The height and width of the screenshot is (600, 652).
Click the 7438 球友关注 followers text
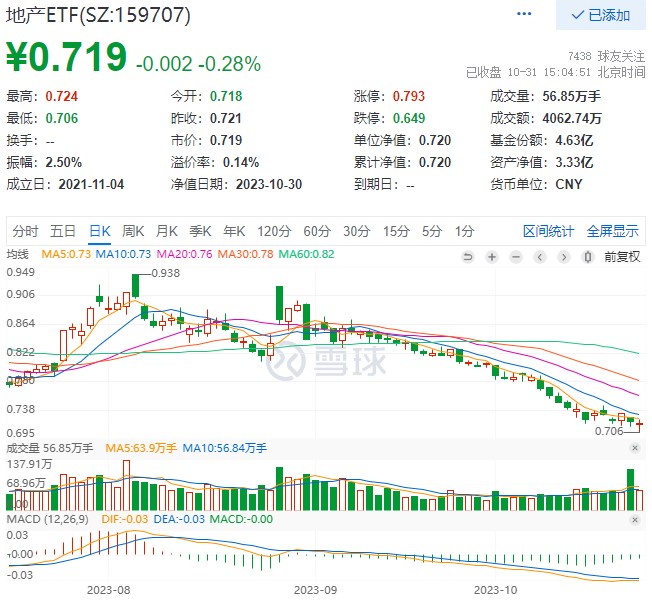[x=606, y=56]
